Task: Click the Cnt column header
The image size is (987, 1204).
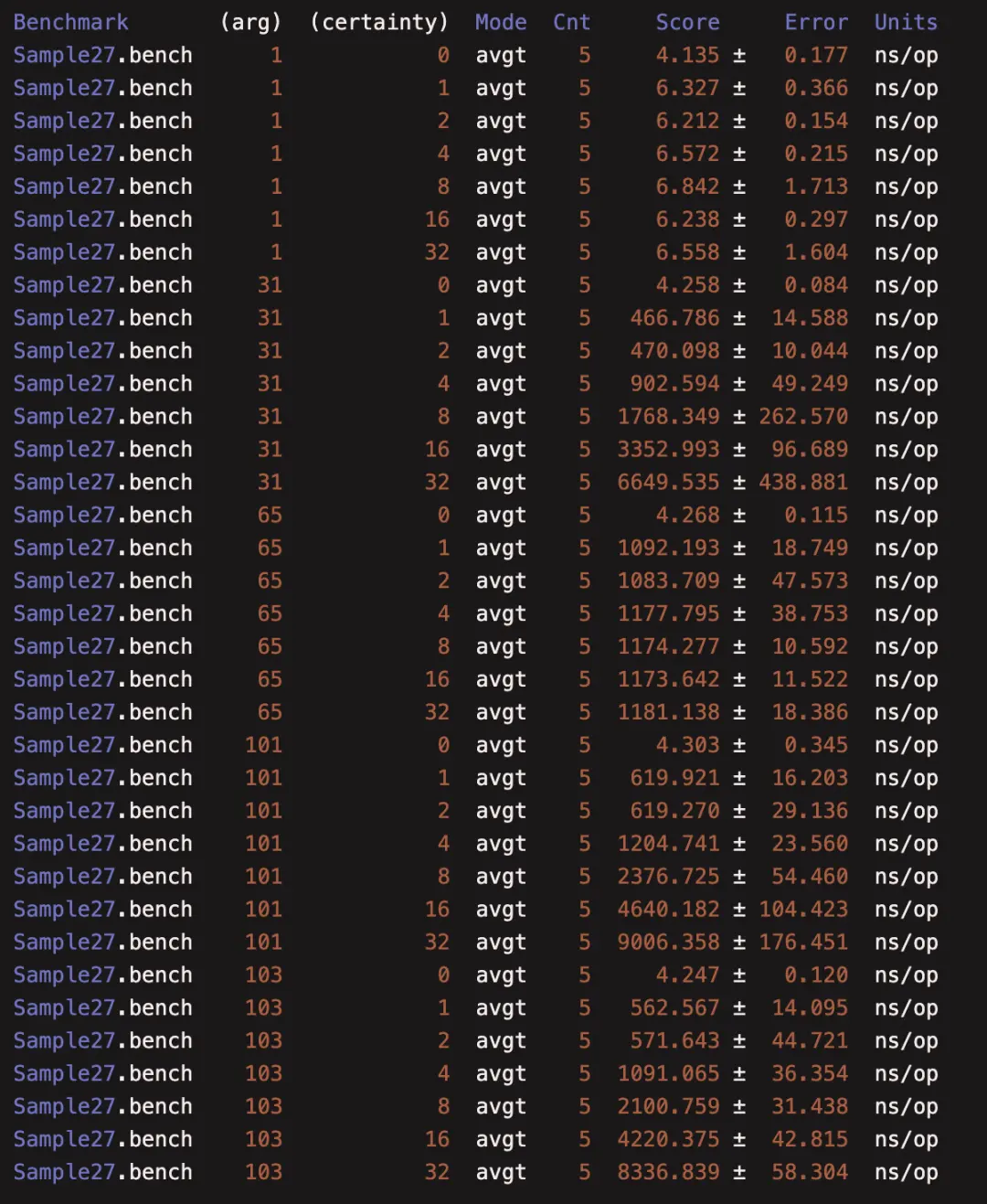Action: [571, 22]
